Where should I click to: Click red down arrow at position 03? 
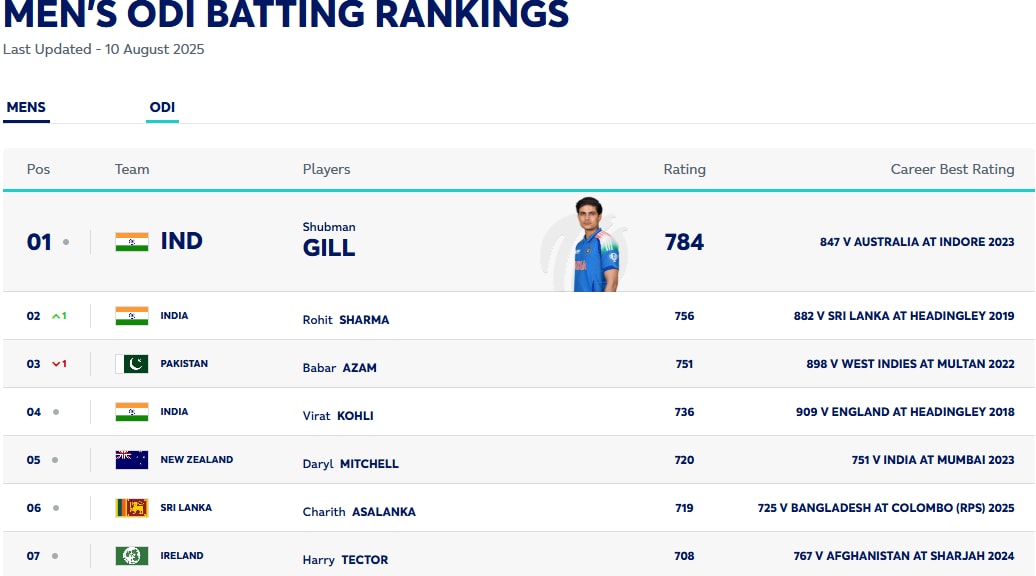58,364
